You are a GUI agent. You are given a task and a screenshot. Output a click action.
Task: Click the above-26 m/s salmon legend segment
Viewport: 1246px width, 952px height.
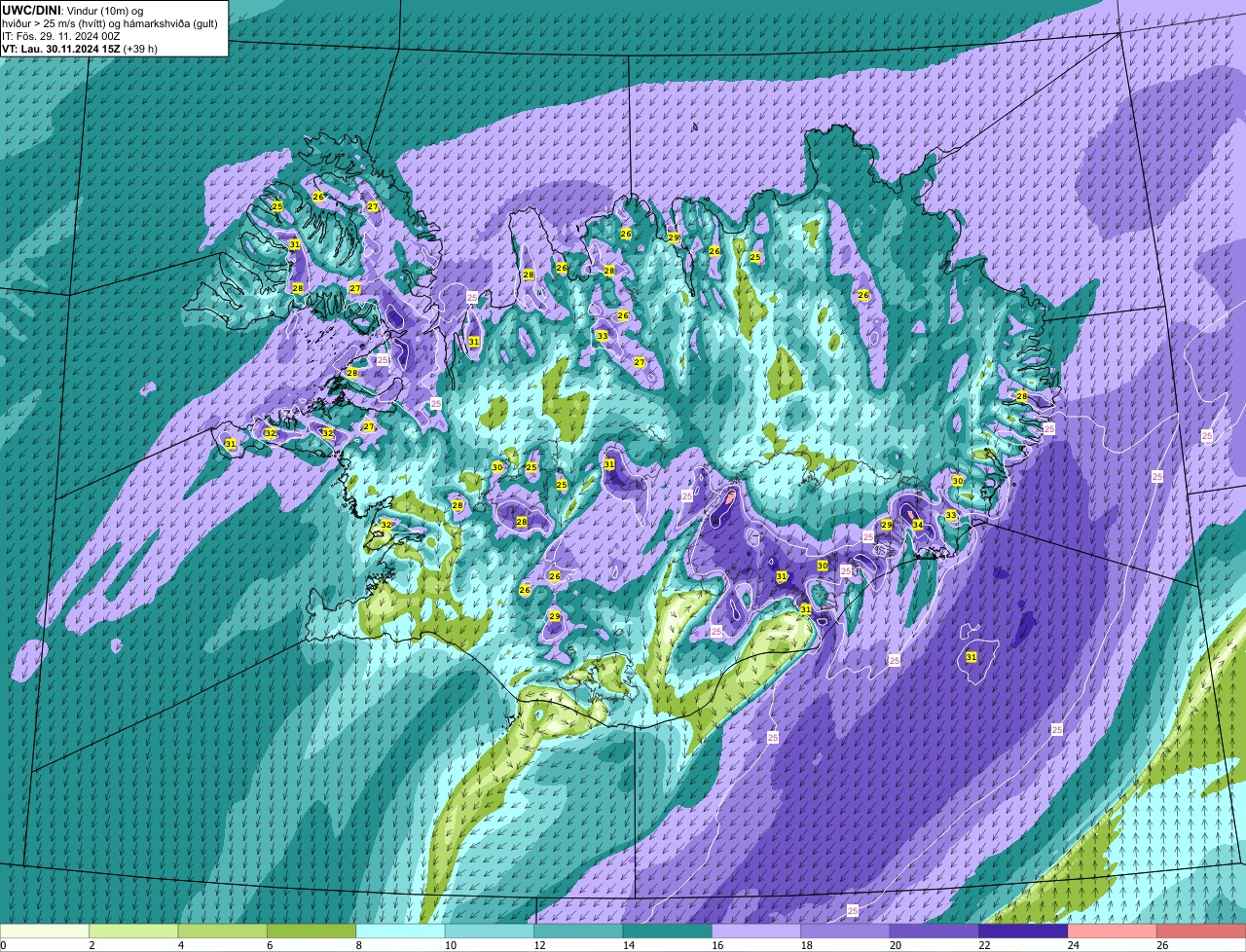click(1201, 931)
